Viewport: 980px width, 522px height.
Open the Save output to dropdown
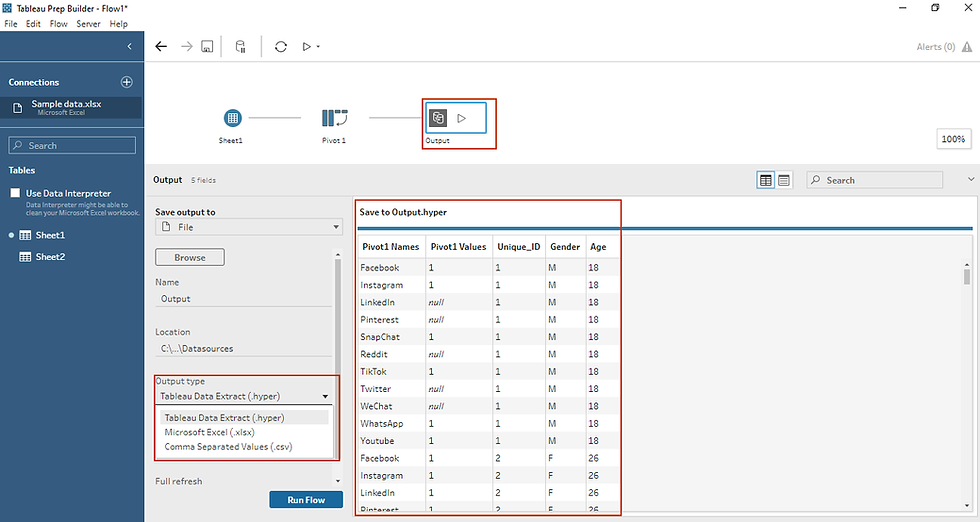click(x=249, y=227)
